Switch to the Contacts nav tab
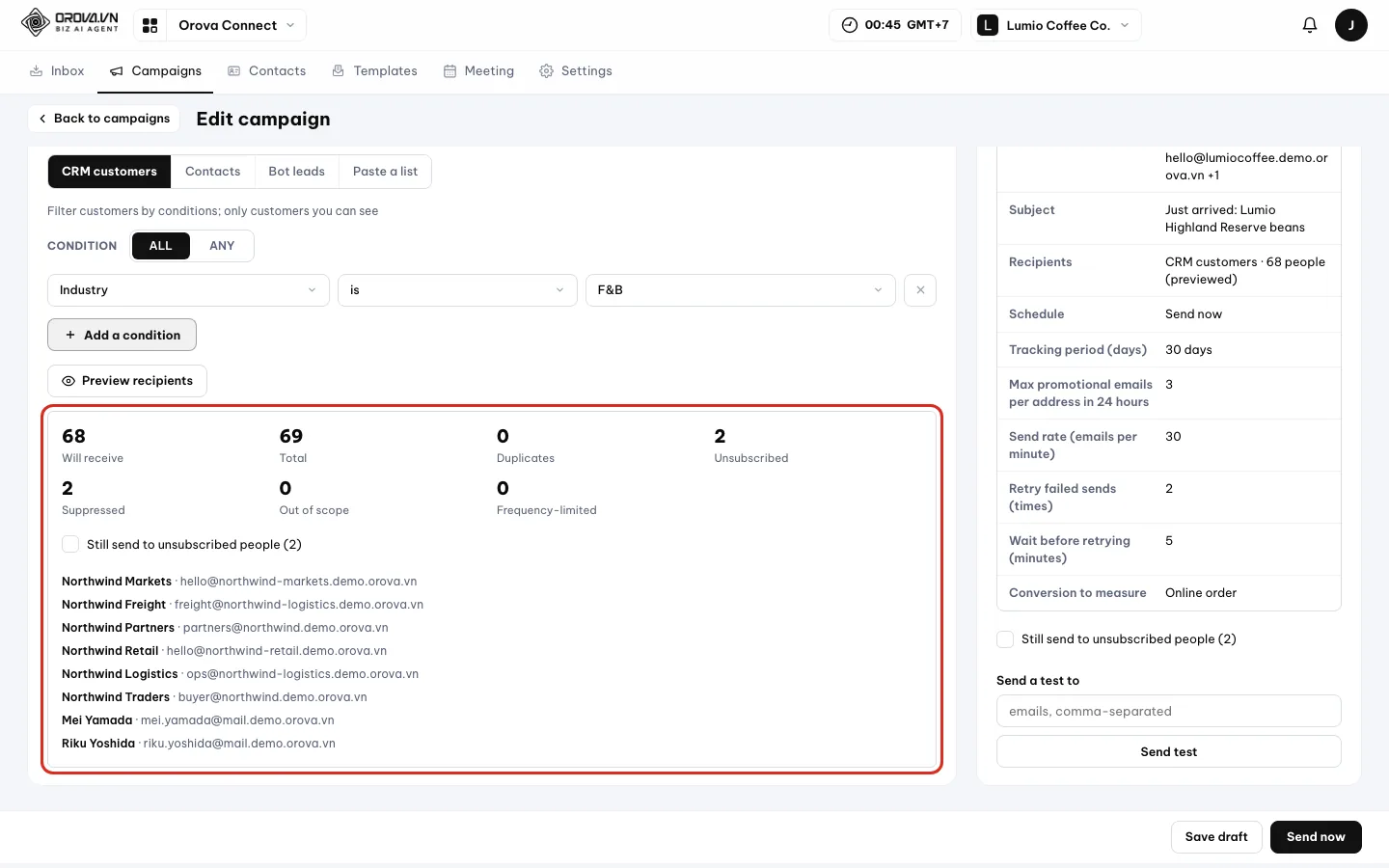Screen dimensions: 1389x868 point(266,71)
